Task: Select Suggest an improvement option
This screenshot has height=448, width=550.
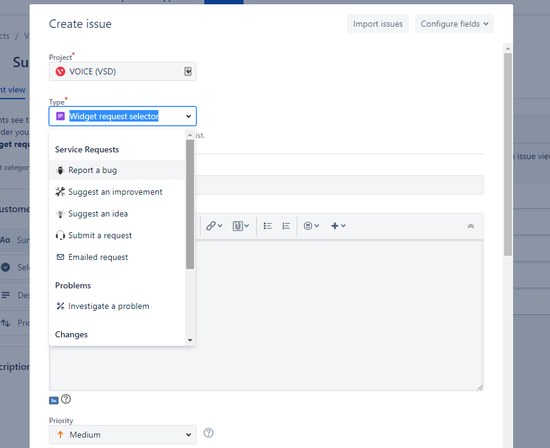Action: click(x=117, y=192)
